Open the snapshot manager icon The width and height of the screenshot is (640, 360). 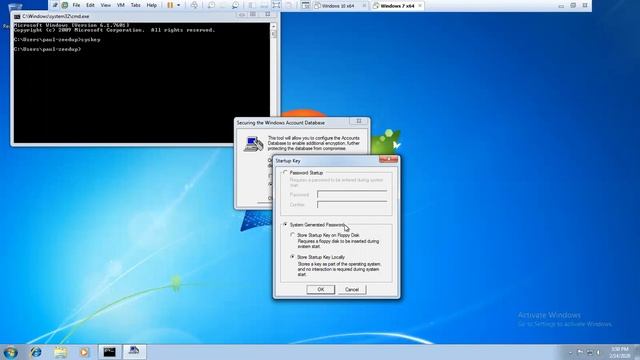[236, 5]
